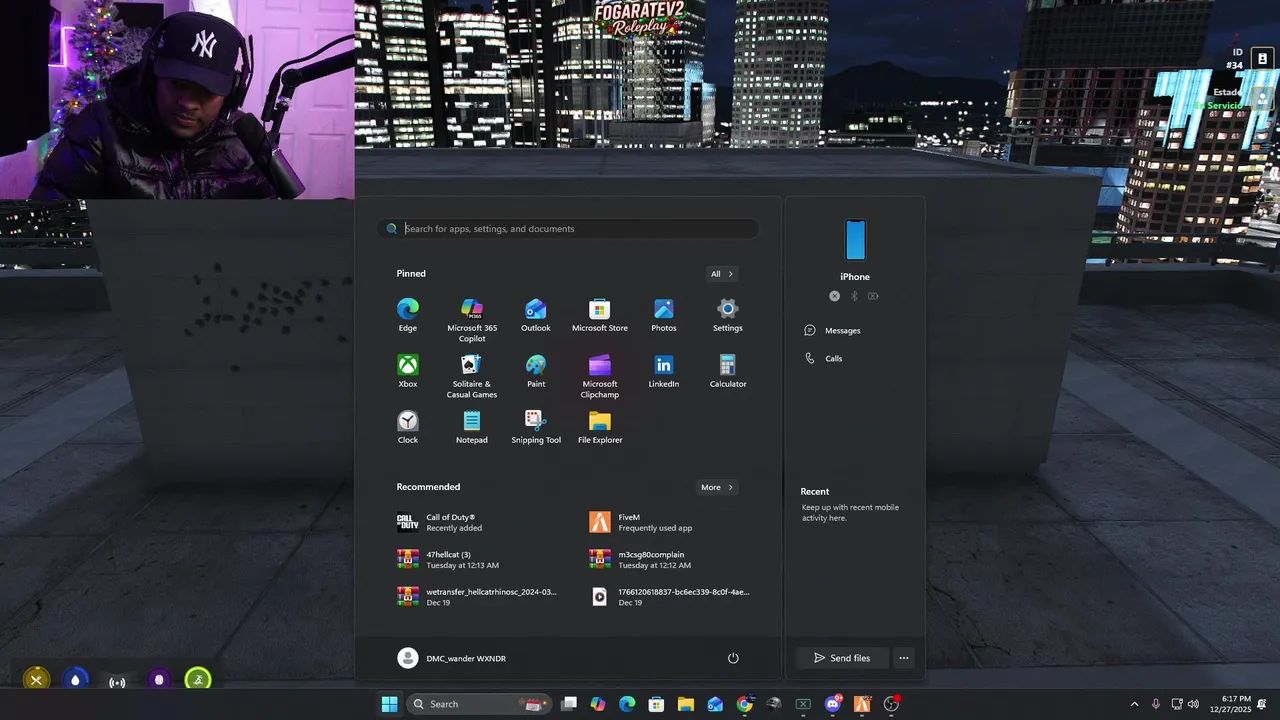The width and height of the screenshot is (1280, 720).
Task: Show More recommended items
Action: coord(717,487)
